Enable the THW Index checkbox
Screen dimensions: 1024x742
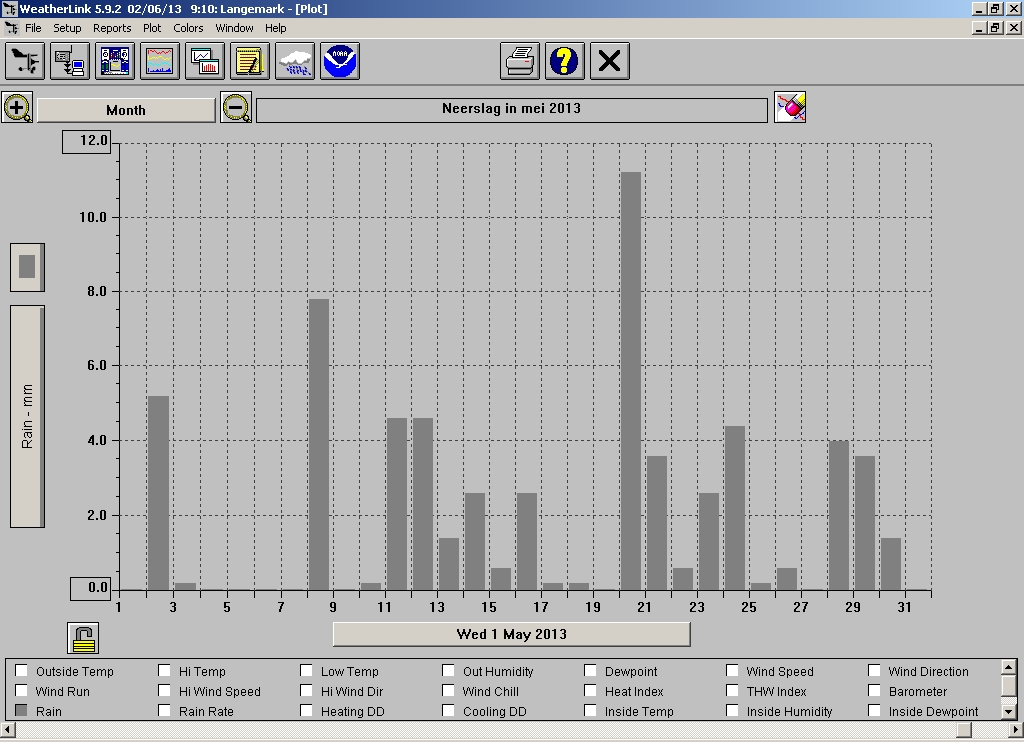tap(732, 691)
